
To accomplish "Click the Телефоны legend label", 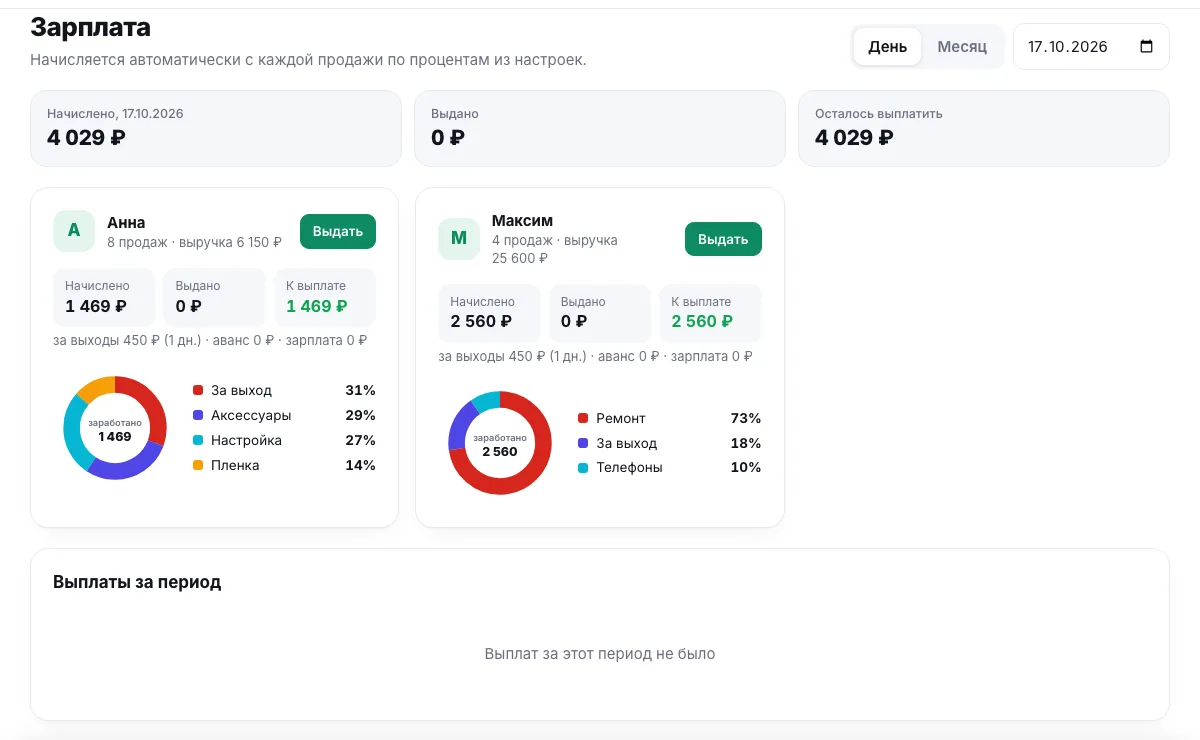I will (629, 467).
